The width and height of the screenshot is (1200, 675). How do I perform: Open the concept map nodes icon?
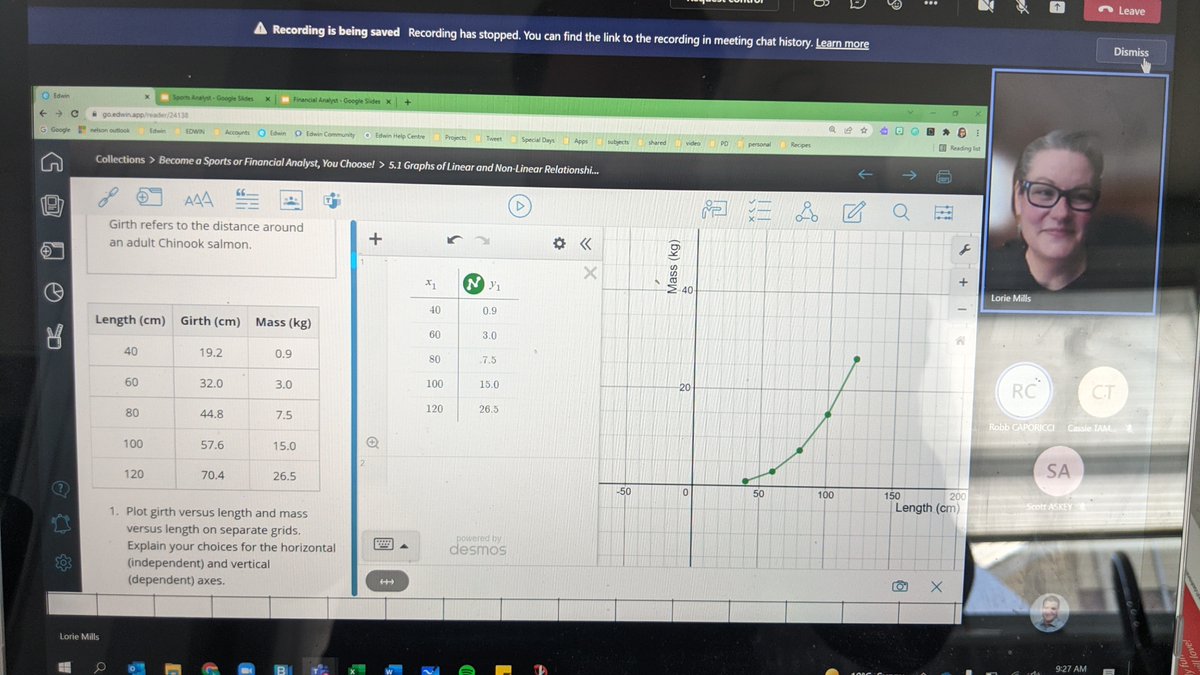[x=806, y=210]
